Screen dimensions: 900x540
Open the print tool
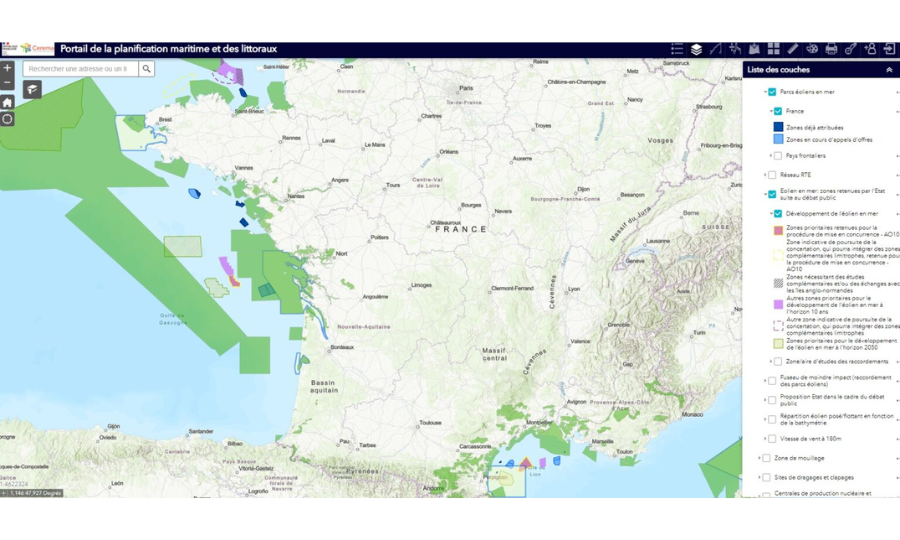pos(831,49)
